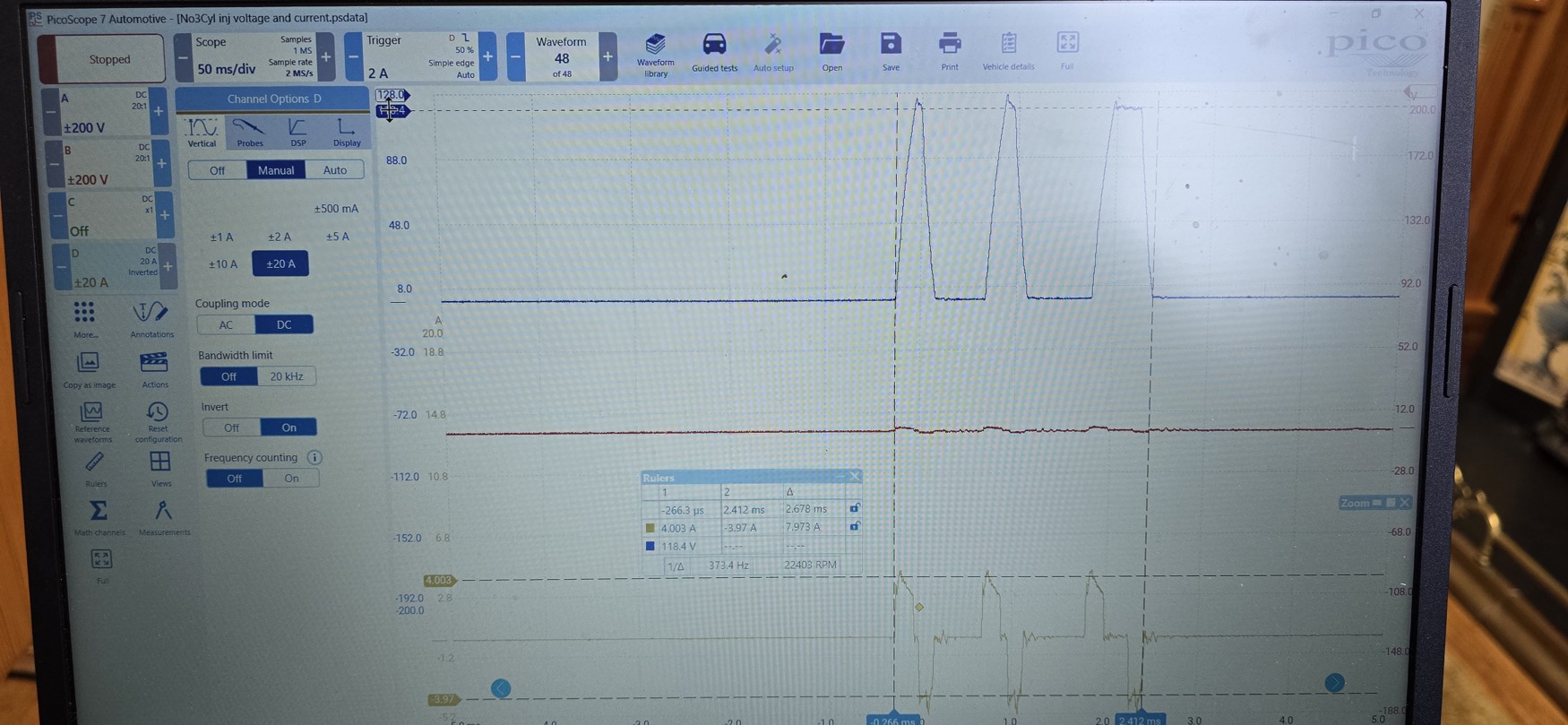Turn Invert Off
Screen dimensions: 1568x725
pyautogui.click(x=231, y=428)
